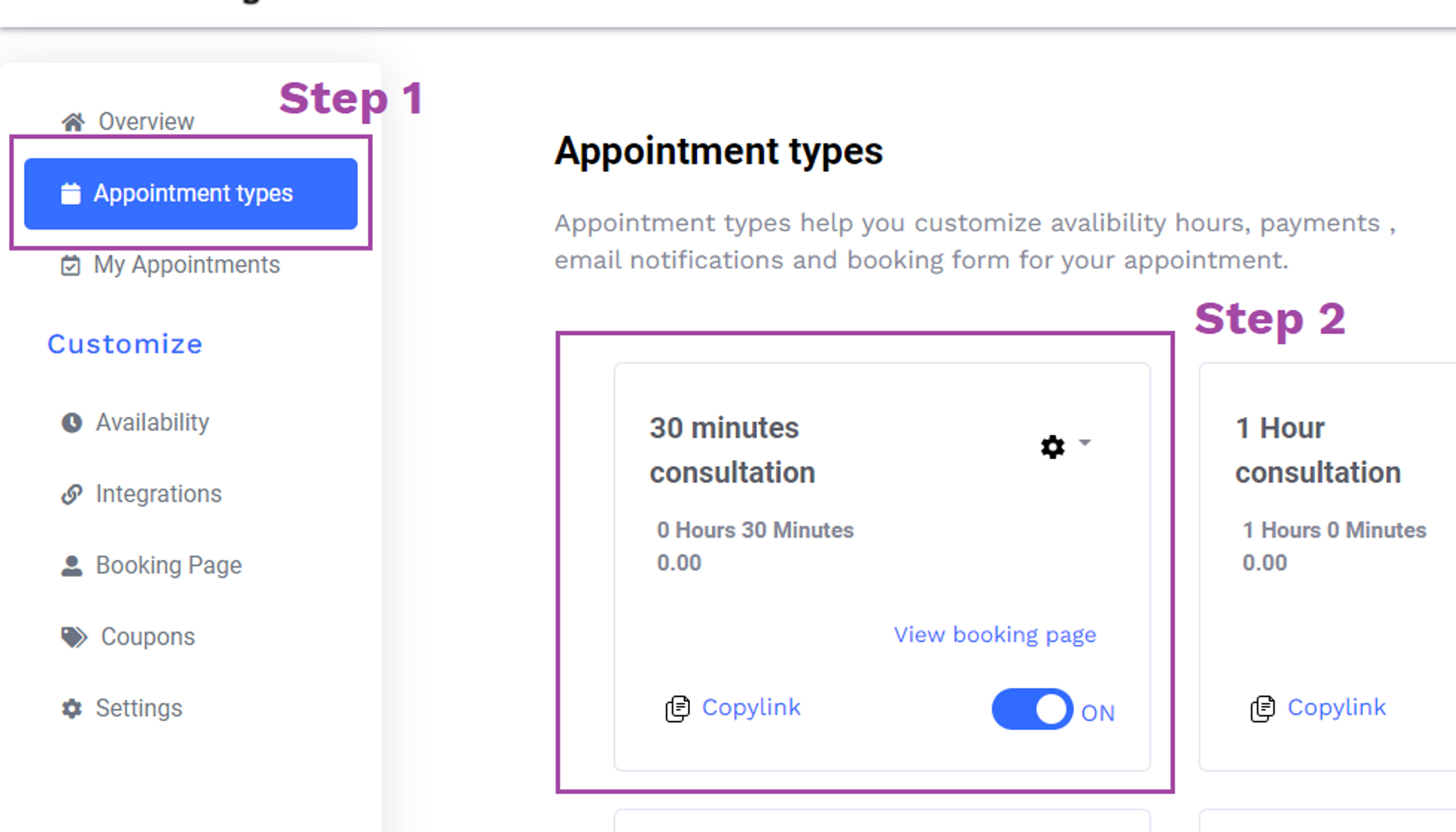Open the Appointment types menu item
This screenshot has height=832, width=1456.
click(191, 194)
